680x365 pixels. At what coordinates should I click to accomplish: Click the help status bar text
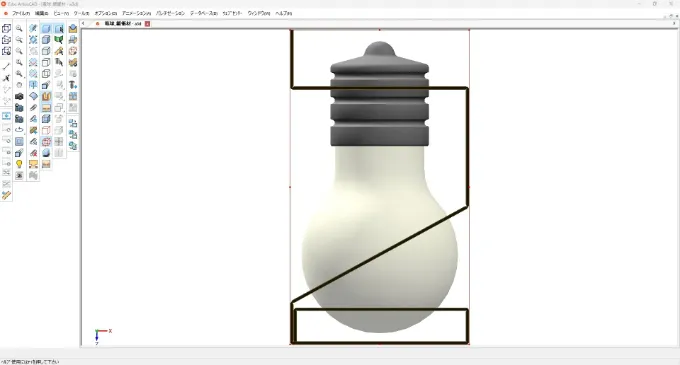pos(29,362)
